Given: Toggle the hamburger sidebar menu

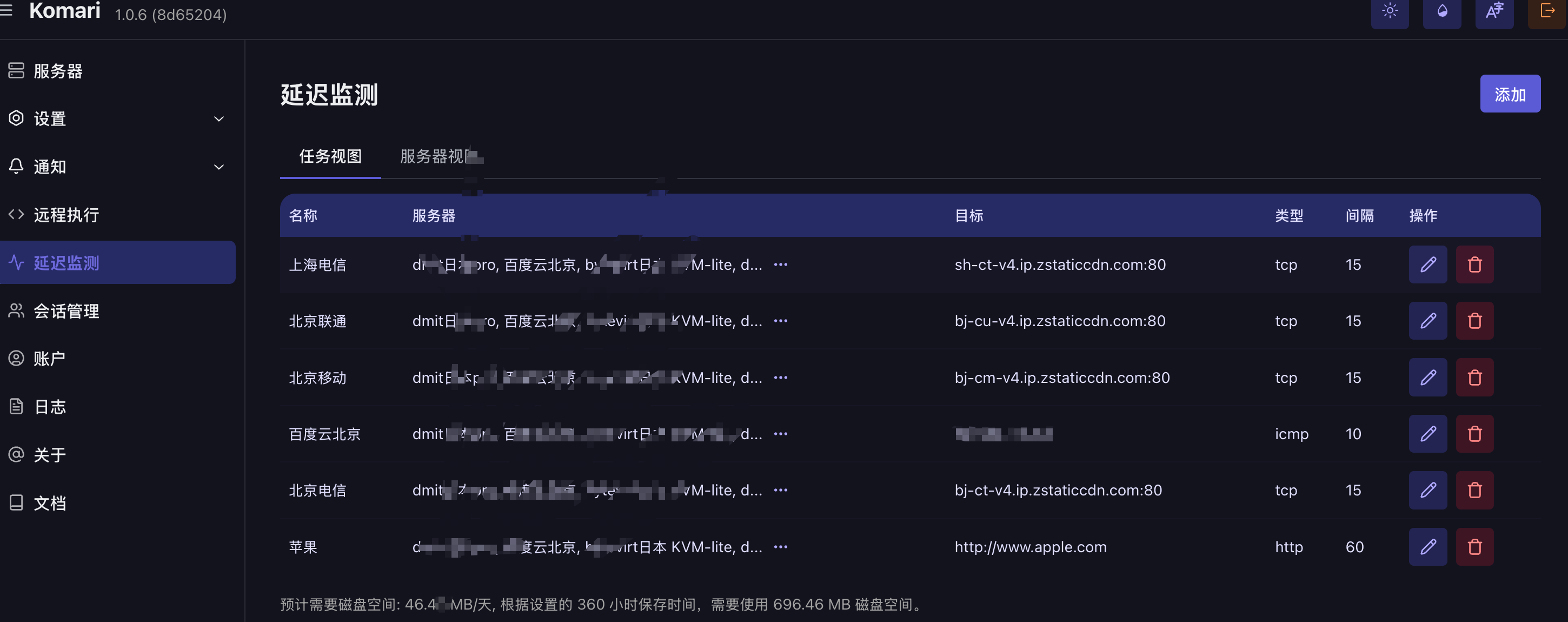Looking at the screenshot, I should point(6,10).
